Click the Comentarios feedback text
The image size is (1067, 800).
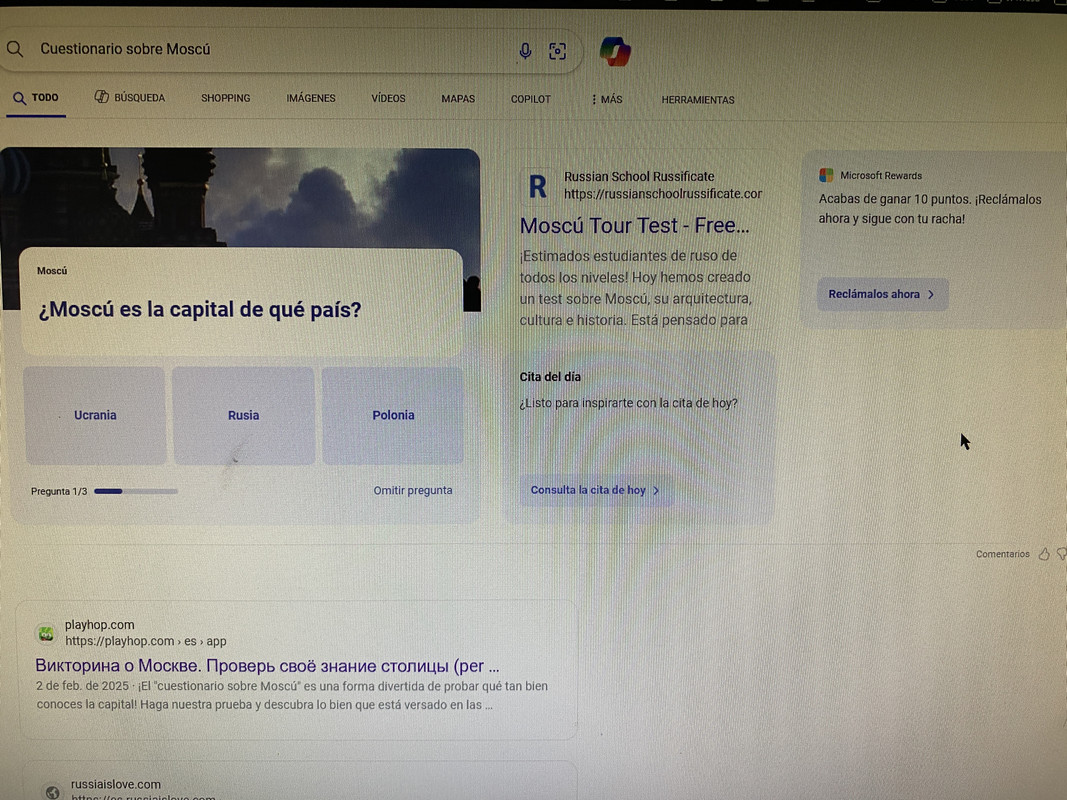[x=1002, y=554]
